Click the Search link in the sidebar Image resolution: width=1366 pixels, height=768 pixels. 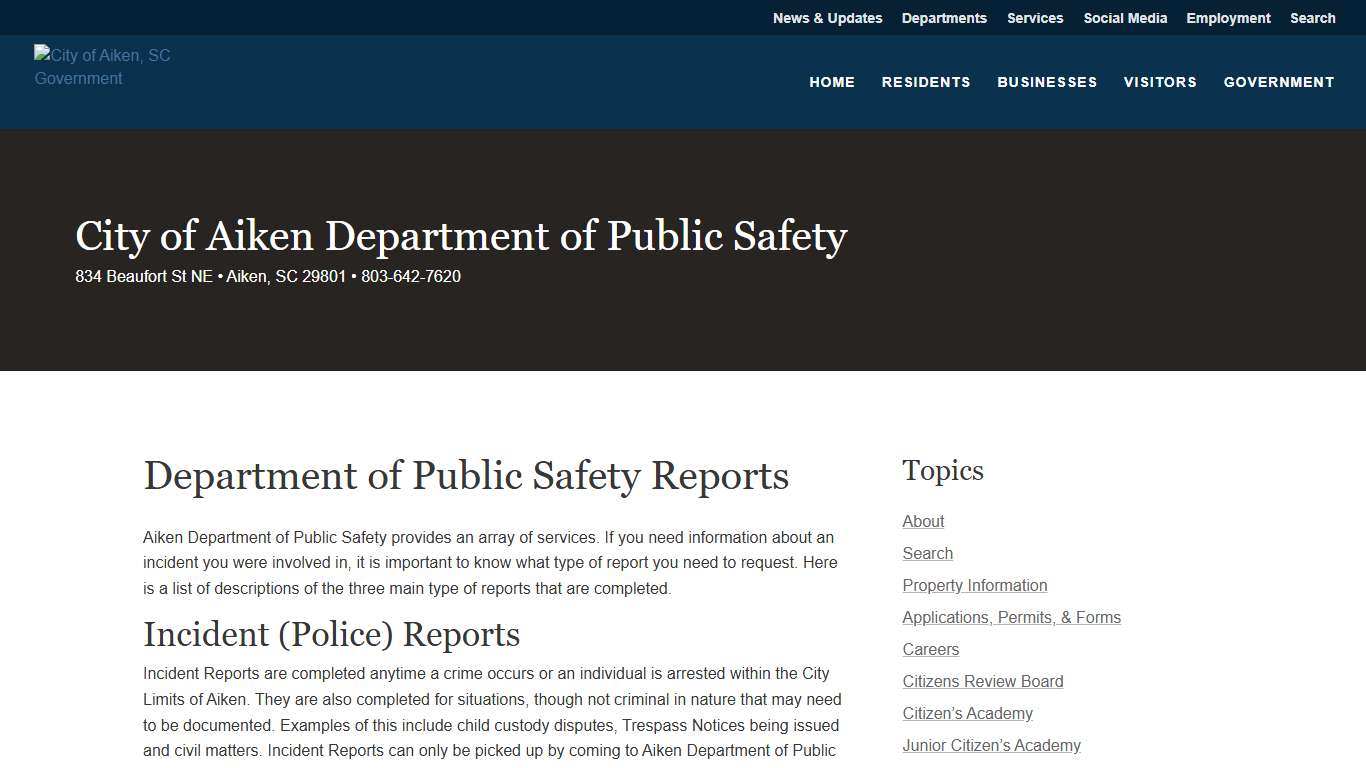click(x=927, y=553)
